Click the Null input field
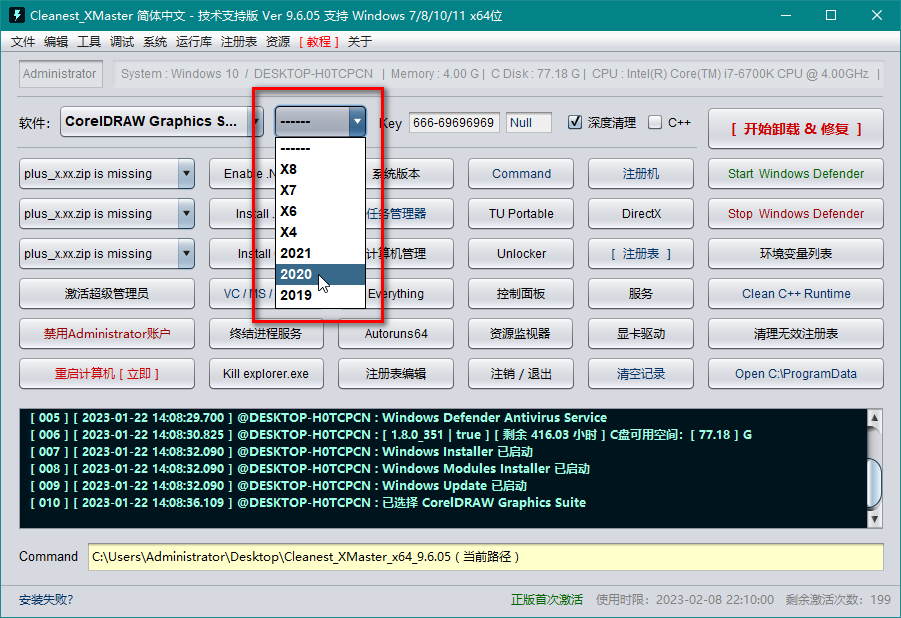Viewport: 901px width, 618px height. click(x=529, y=122)
